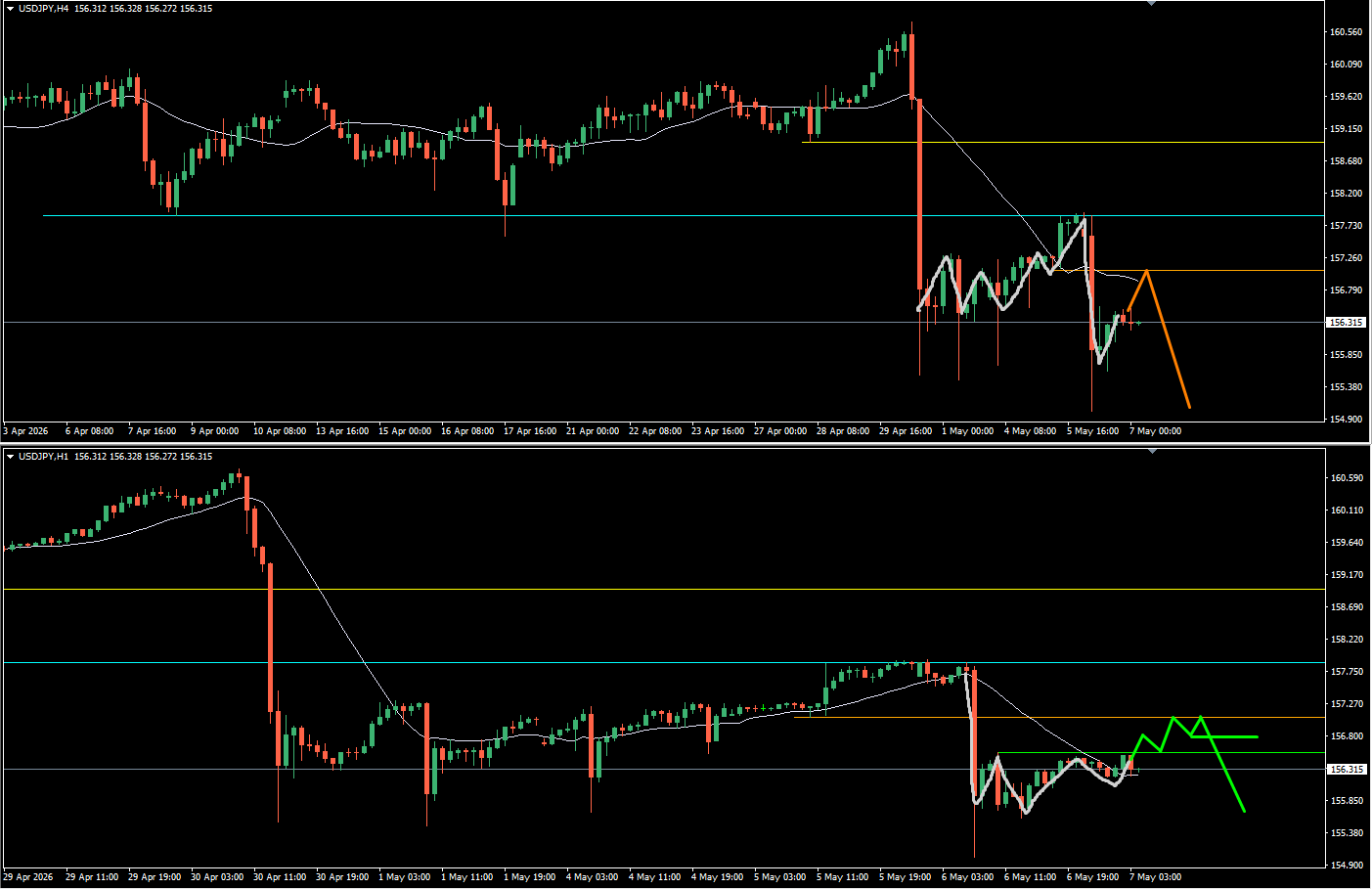The height and width of the screenshot is (889, 1372).
Task: Click the 160.590 label on H1 price scale
Action: pos(1347,477)
